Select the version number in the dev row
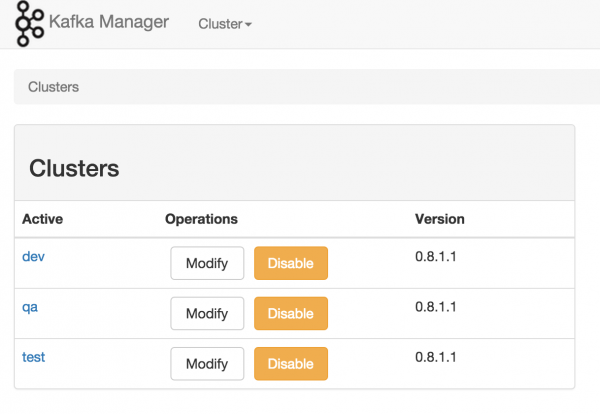This screenshot has height=414, width=600. (436, 257)
